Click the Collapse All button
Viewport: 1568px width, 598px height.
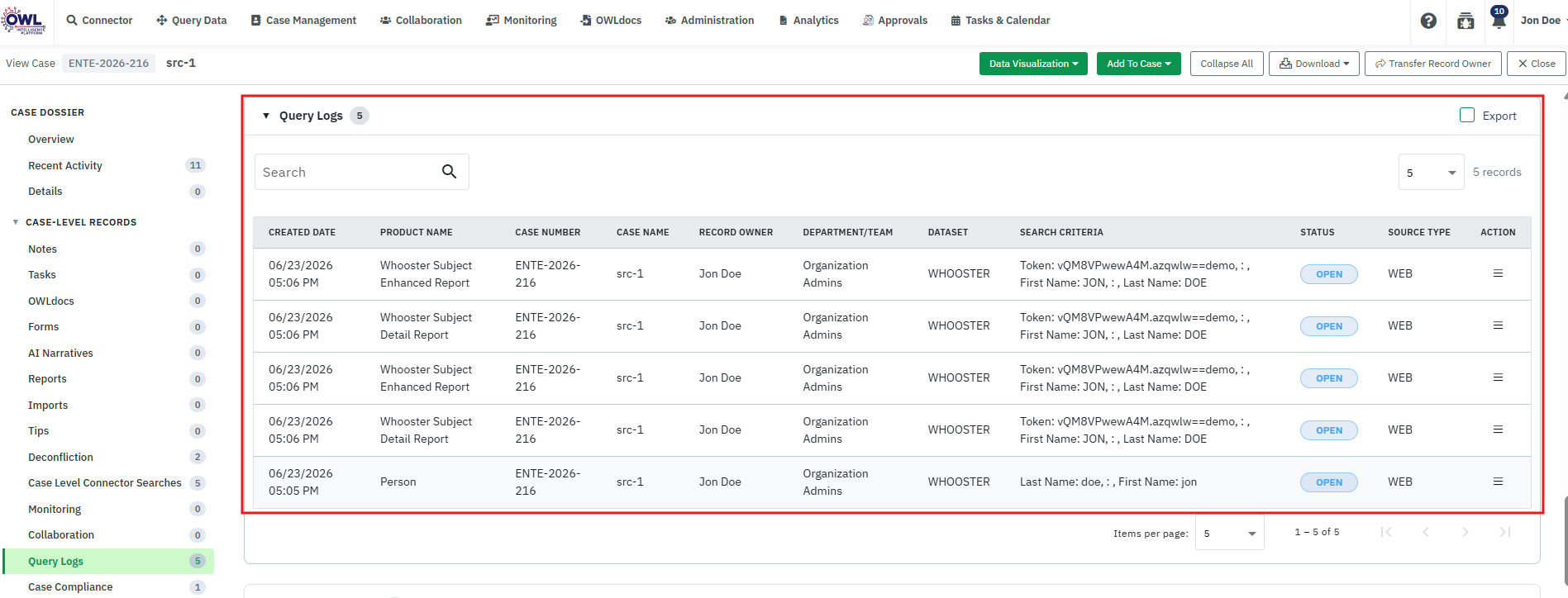coord(1227,64)
